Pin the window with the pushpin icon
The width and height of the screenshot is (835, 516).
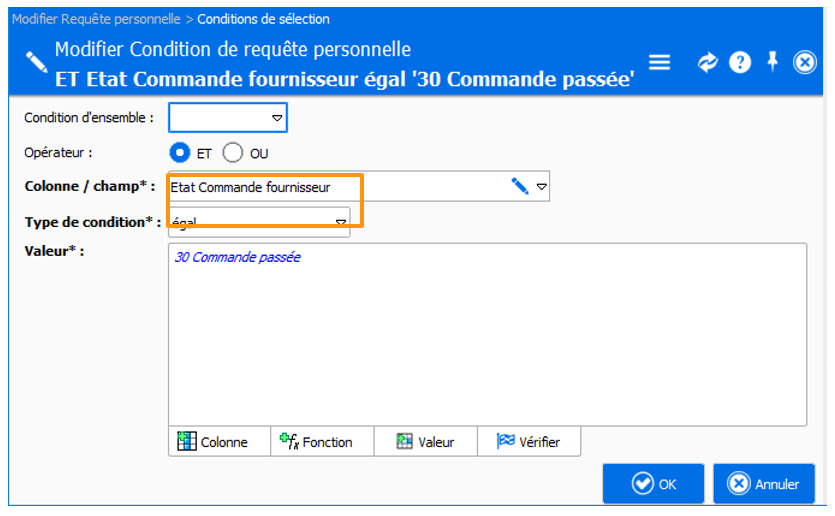click(x=772, y=62)
